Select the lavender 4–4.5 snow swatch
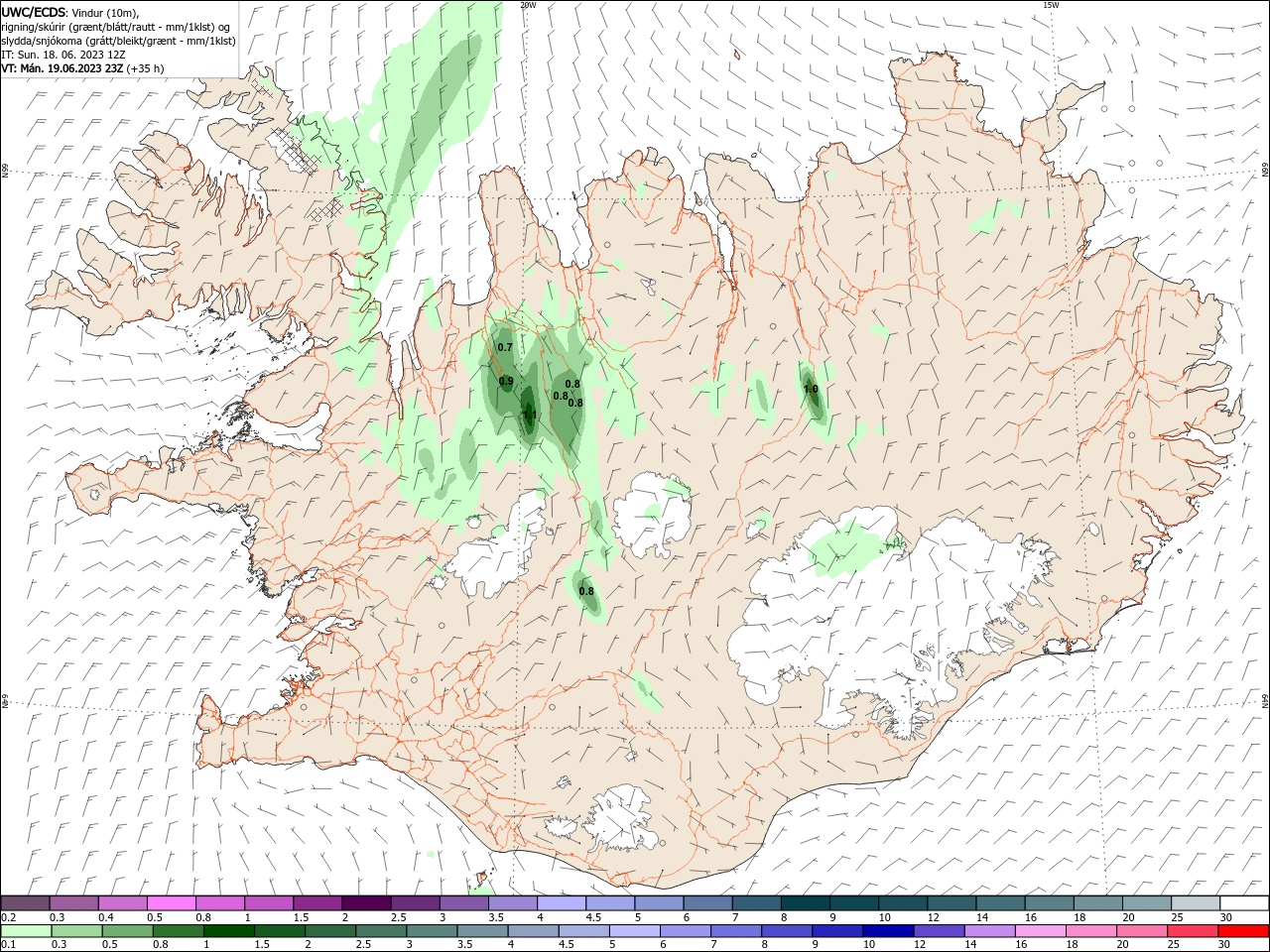The height and width of the screenshot is (952, 1270). tap(561, 902)
